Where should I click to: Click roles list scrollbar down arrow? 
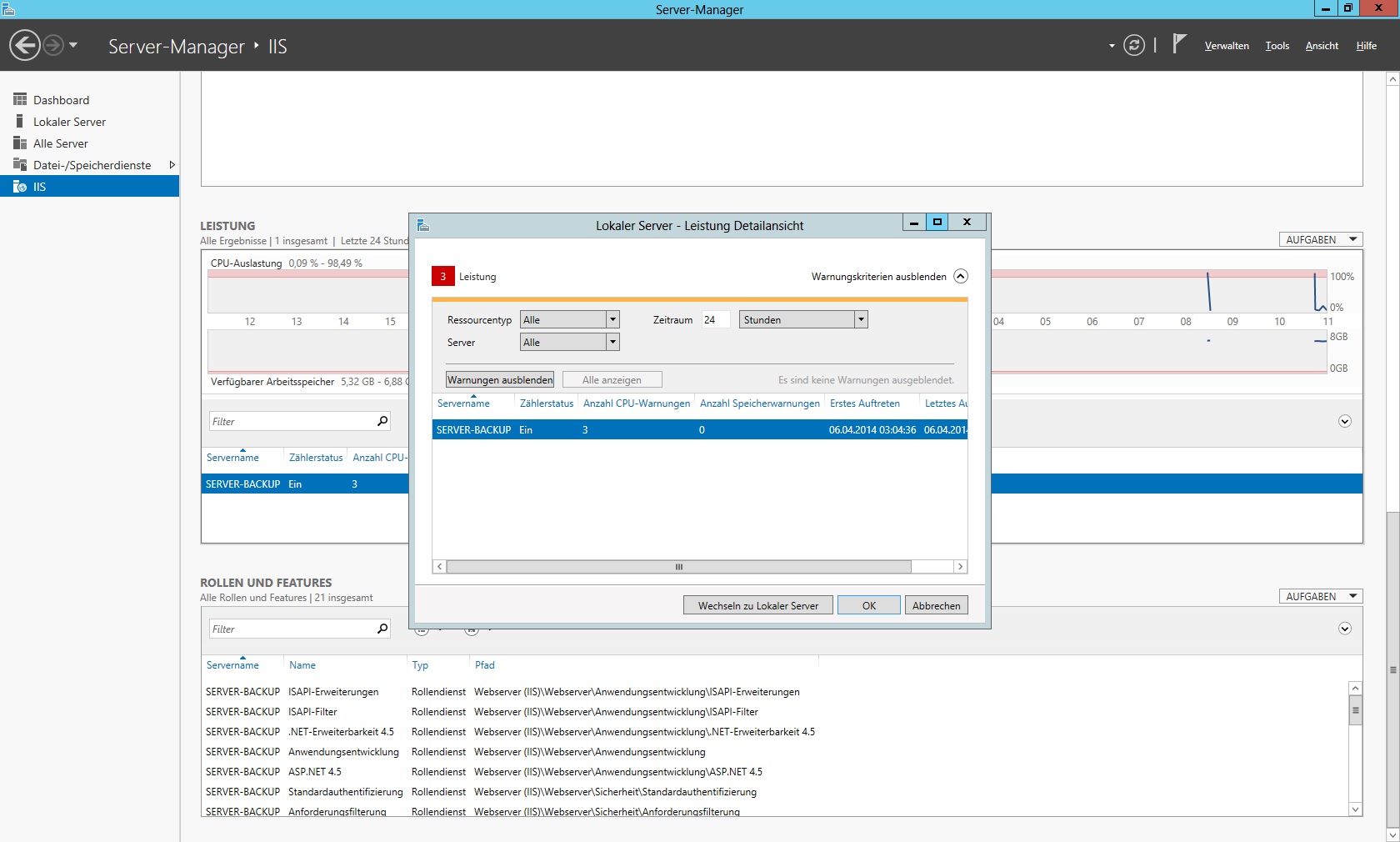[1356, 809]
